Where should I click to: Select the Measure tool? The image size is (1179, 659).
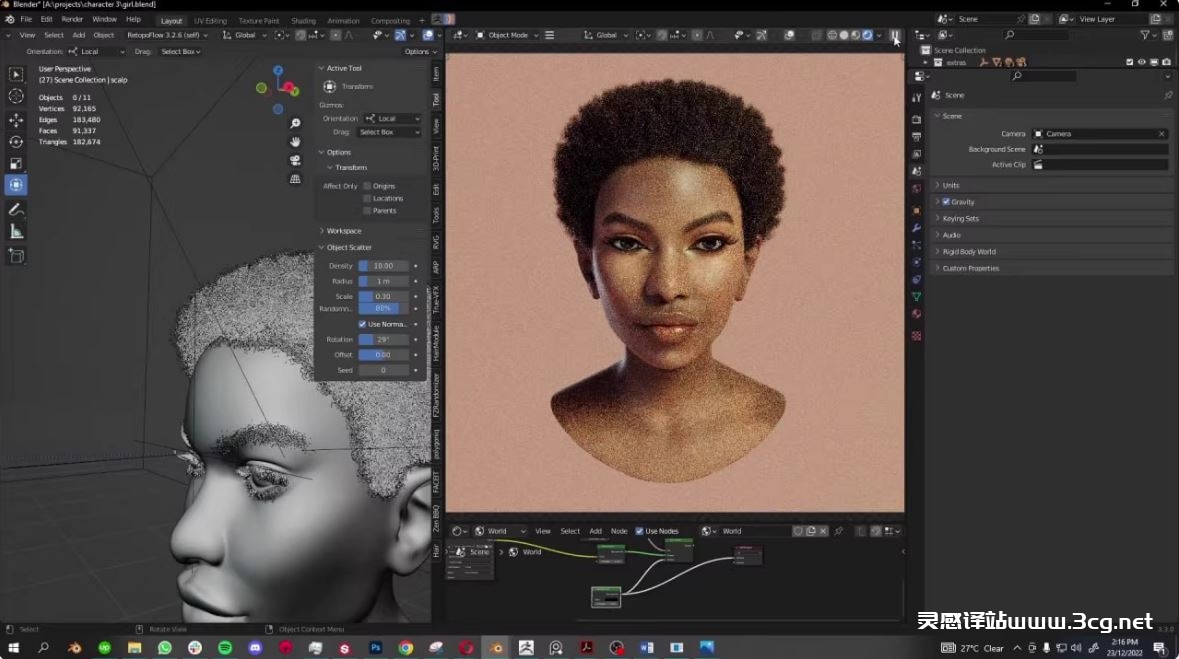16,232
